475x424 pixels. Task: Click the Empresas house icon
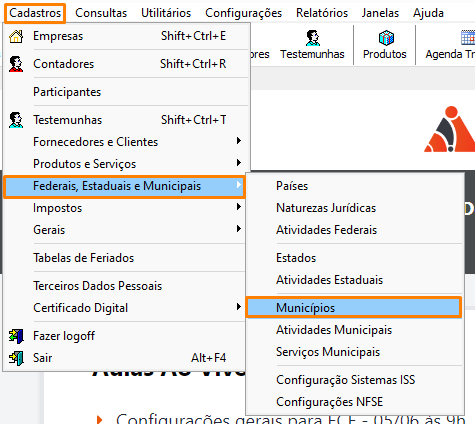[16, 36]
